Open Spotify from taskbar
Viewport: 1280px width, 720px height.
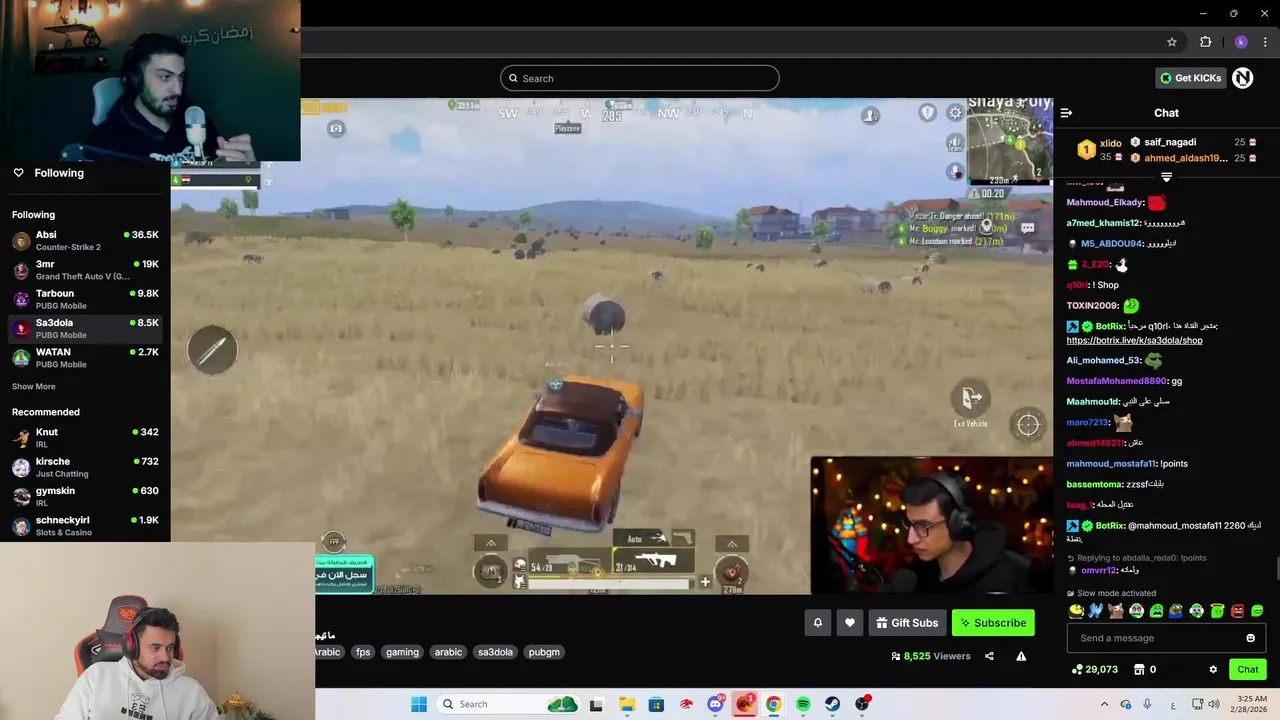[803, 704]
